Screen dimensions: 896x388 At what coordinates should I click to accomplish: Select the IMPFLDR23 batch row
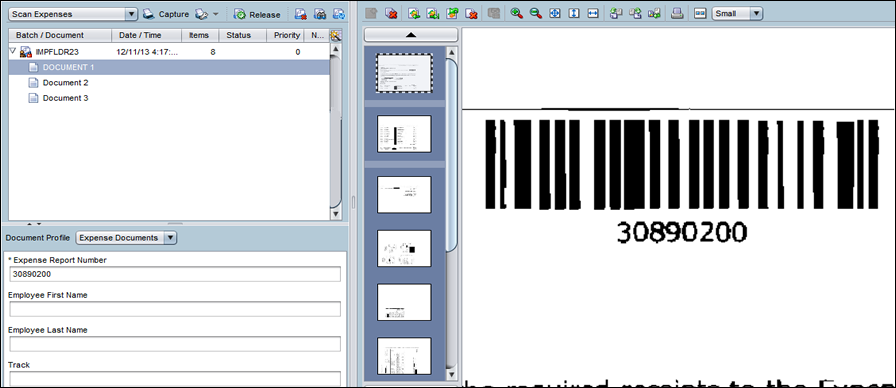pos(169,51)
